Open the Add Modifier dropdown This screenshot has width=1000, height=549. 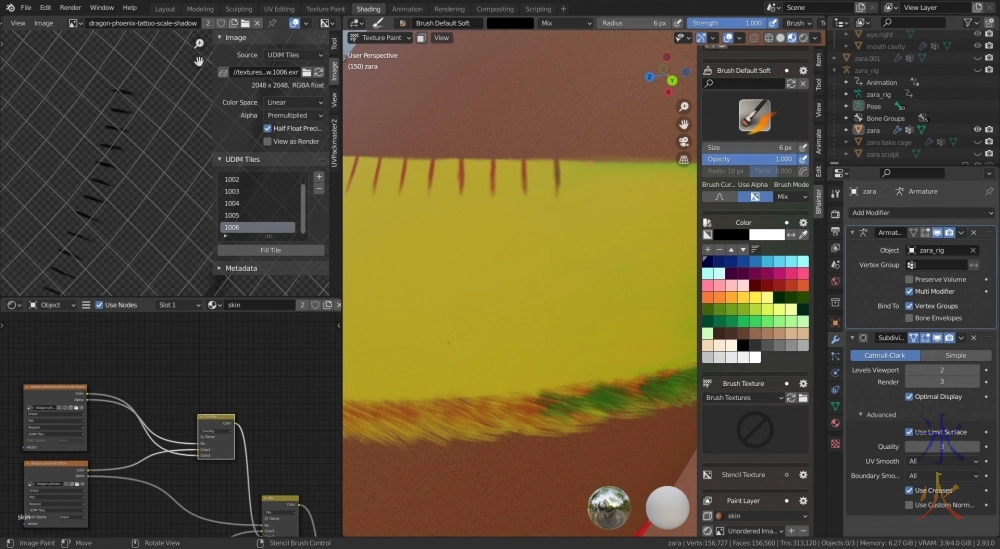click(x=920, y=212)
